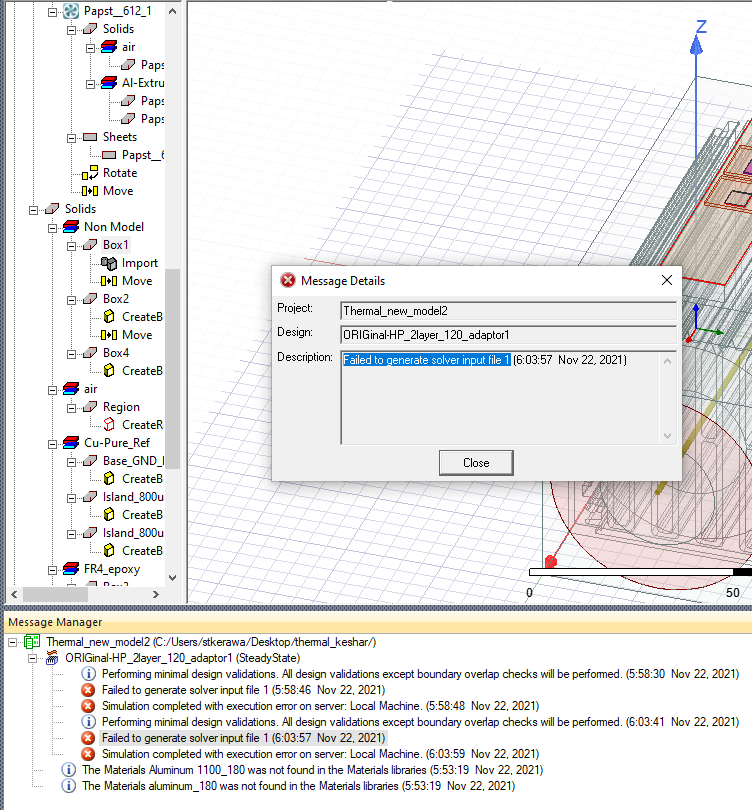Click the Non Model group icon
Screen dimensions: 752x810
(71, 227)
